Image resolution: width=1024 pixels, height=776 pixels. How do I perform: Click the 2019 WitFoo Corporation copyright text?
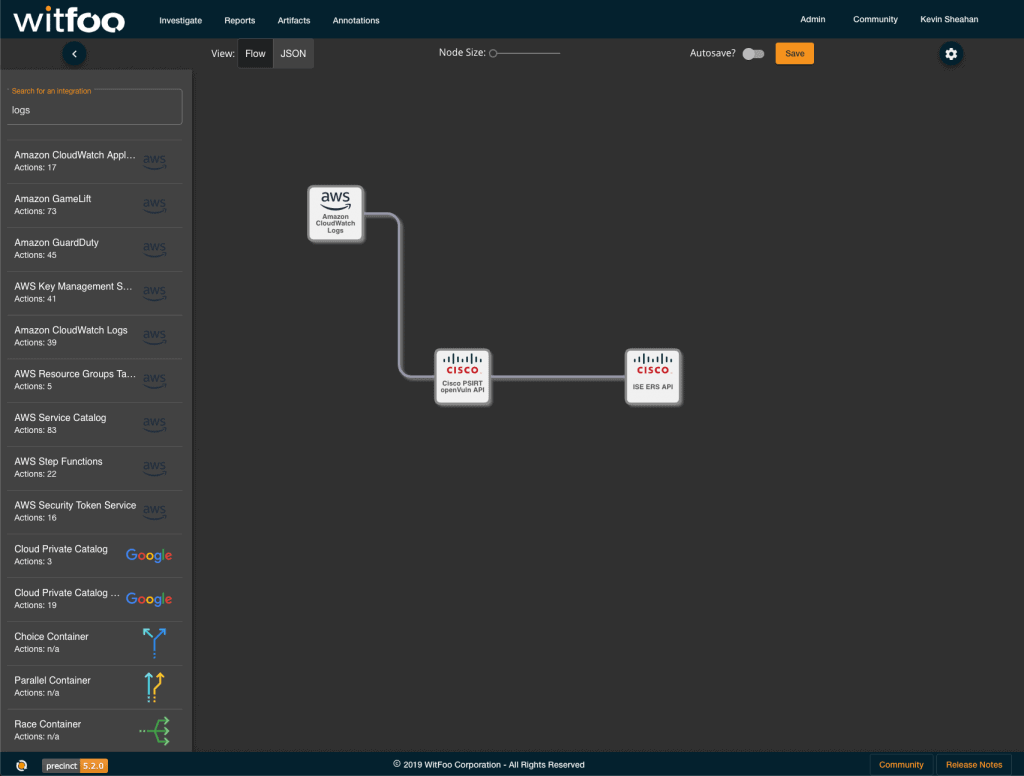[488, 765]
